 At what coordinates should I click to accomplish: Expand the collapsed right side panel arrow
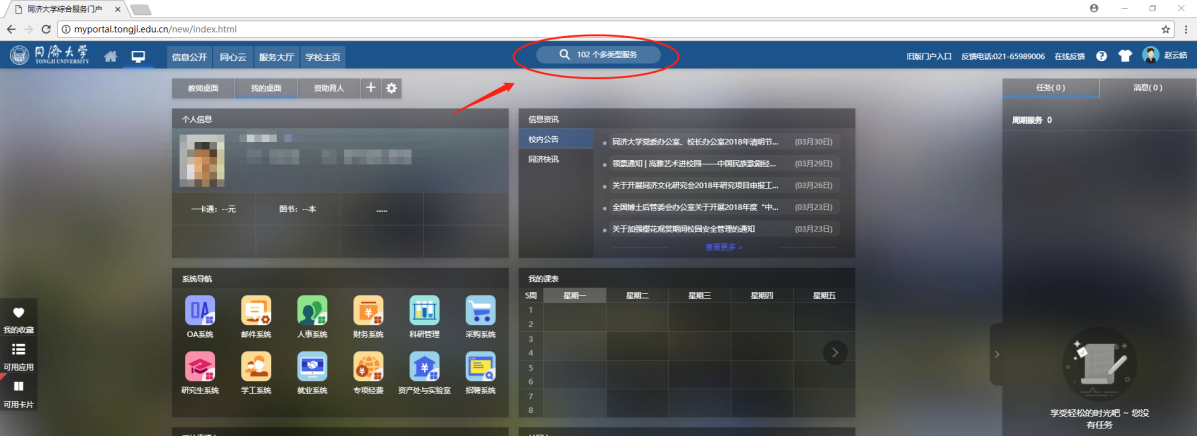(996, 354)
